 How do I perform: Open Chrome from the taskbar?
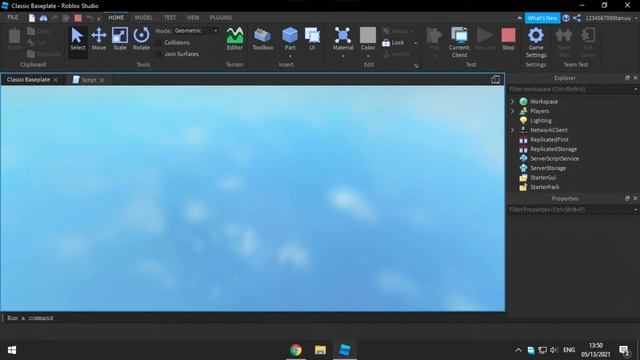(x=296, y=350)
